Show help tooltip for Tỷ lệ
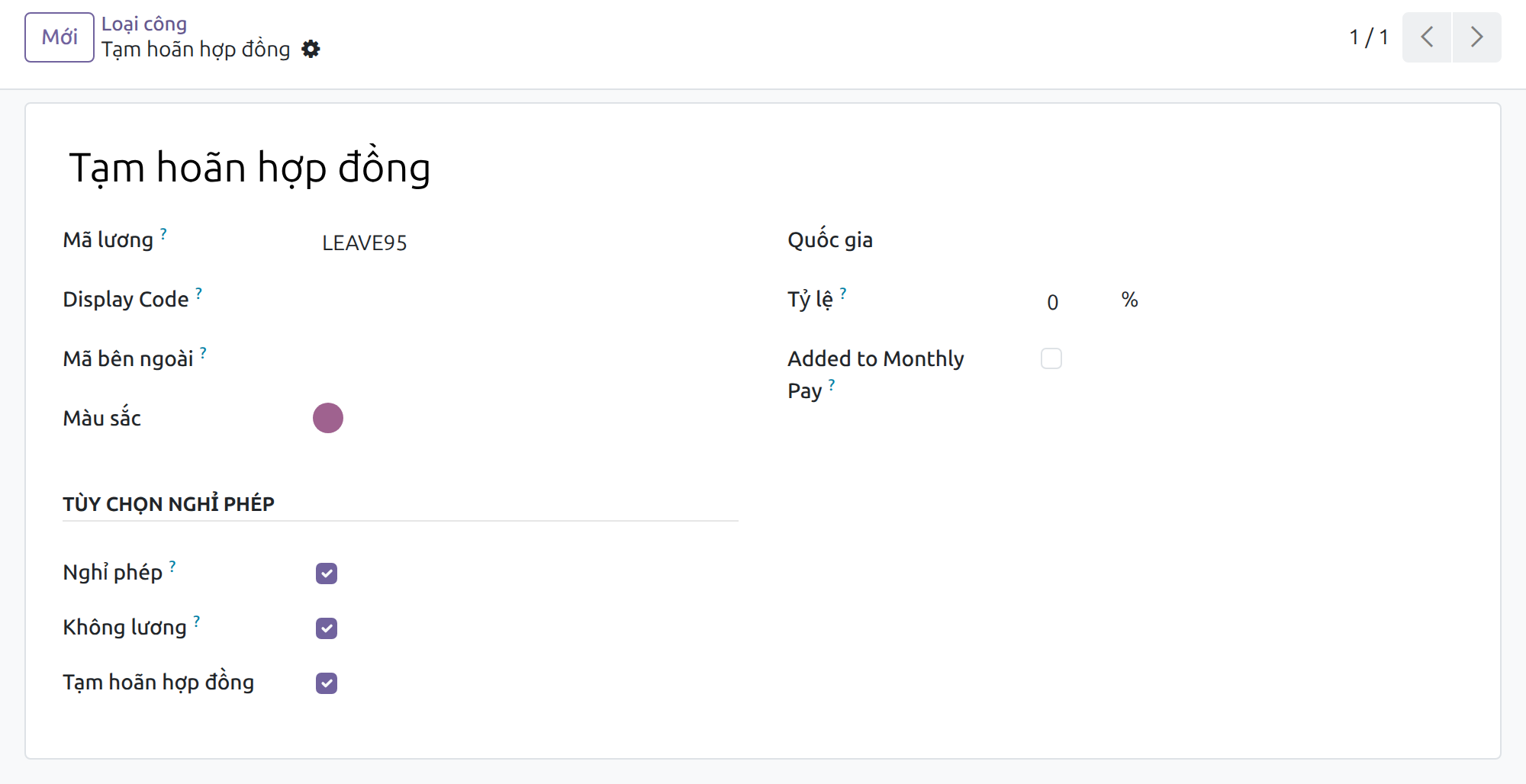 click(x=843, y=293)
